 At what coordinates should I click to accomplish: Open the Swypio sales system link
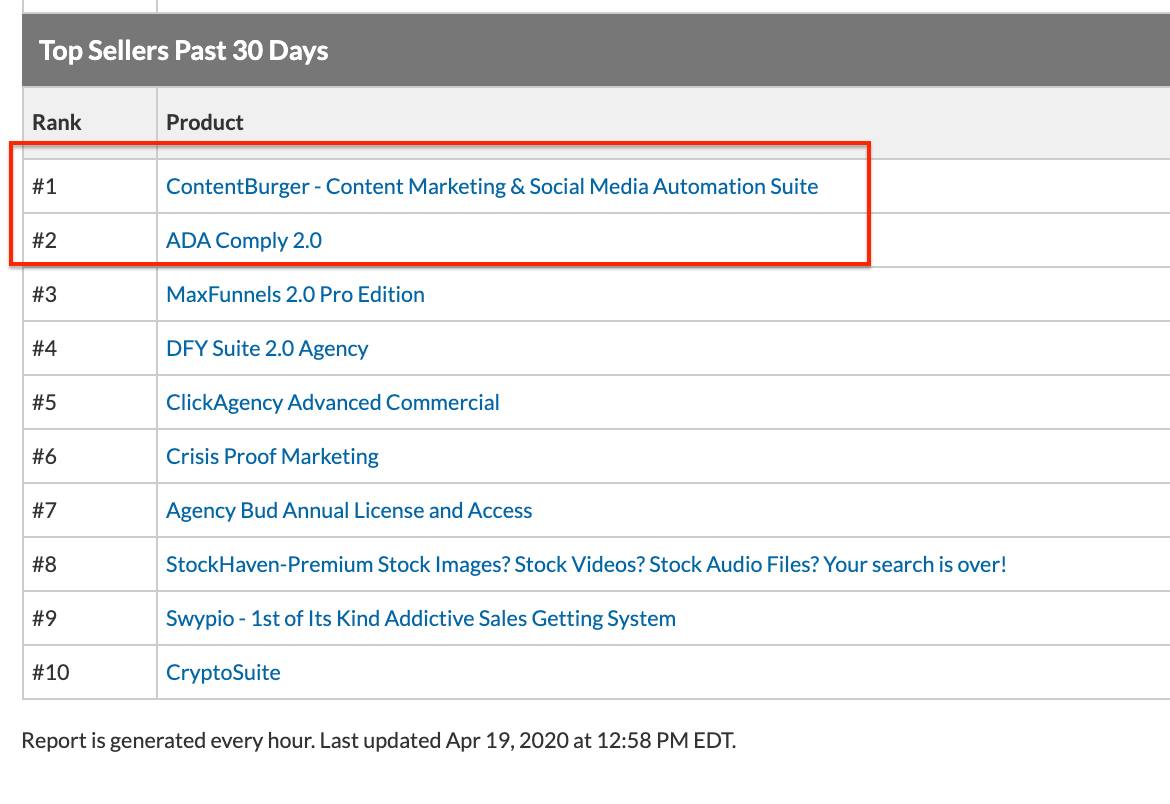pyautogui.click(x=420, y=618)
